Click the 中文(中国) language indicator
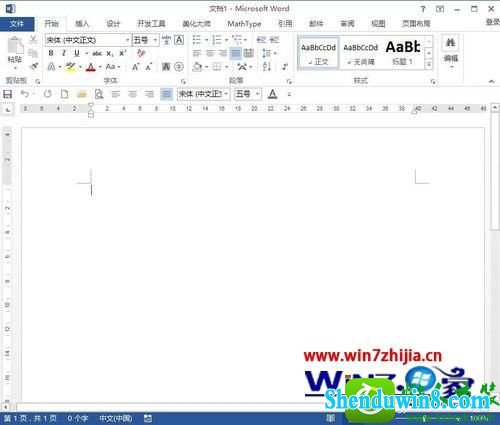 (x=116, y=418)
